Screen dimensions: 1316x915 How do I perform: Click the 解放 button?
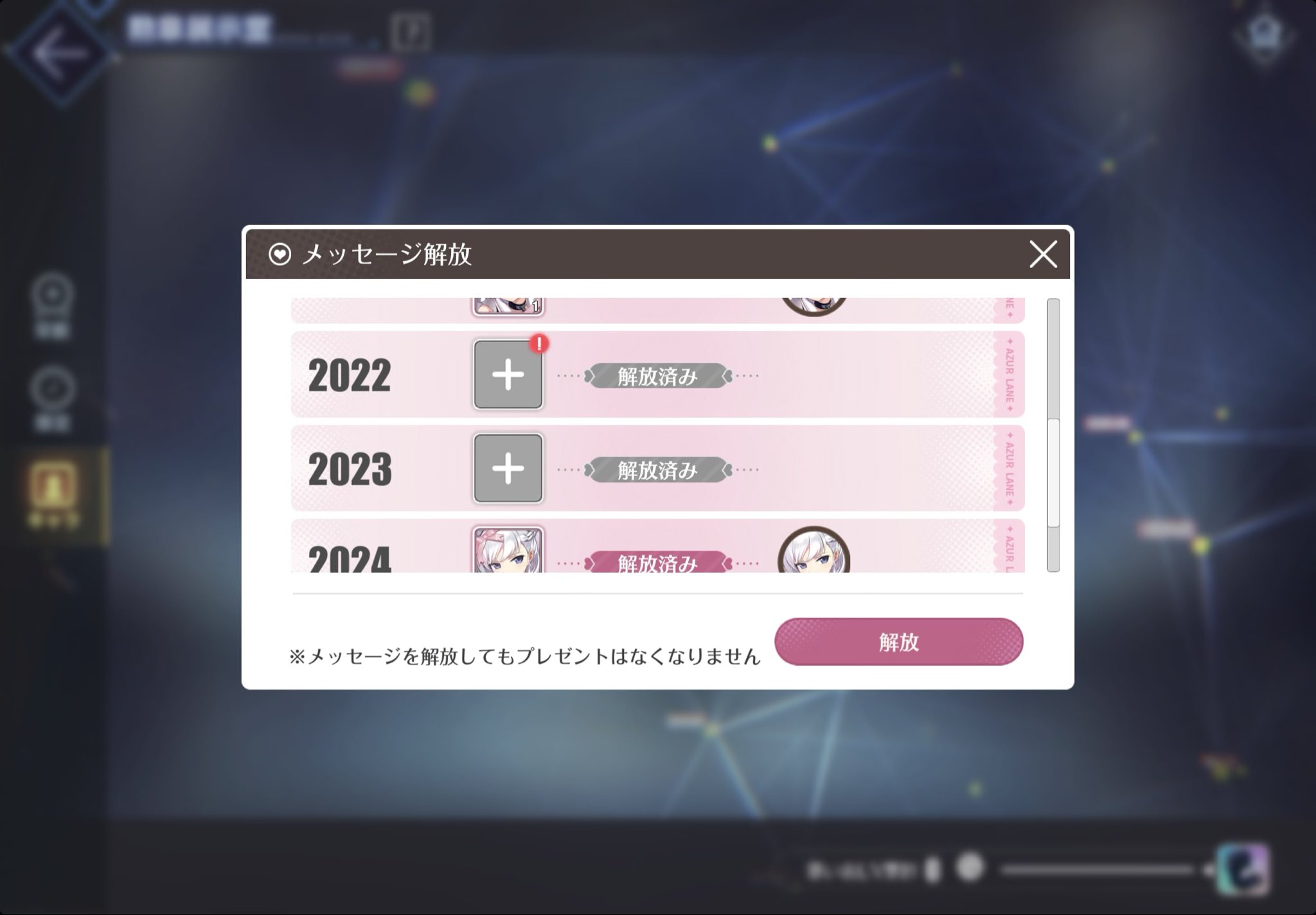pyautogui.click(x=898, y=641)
